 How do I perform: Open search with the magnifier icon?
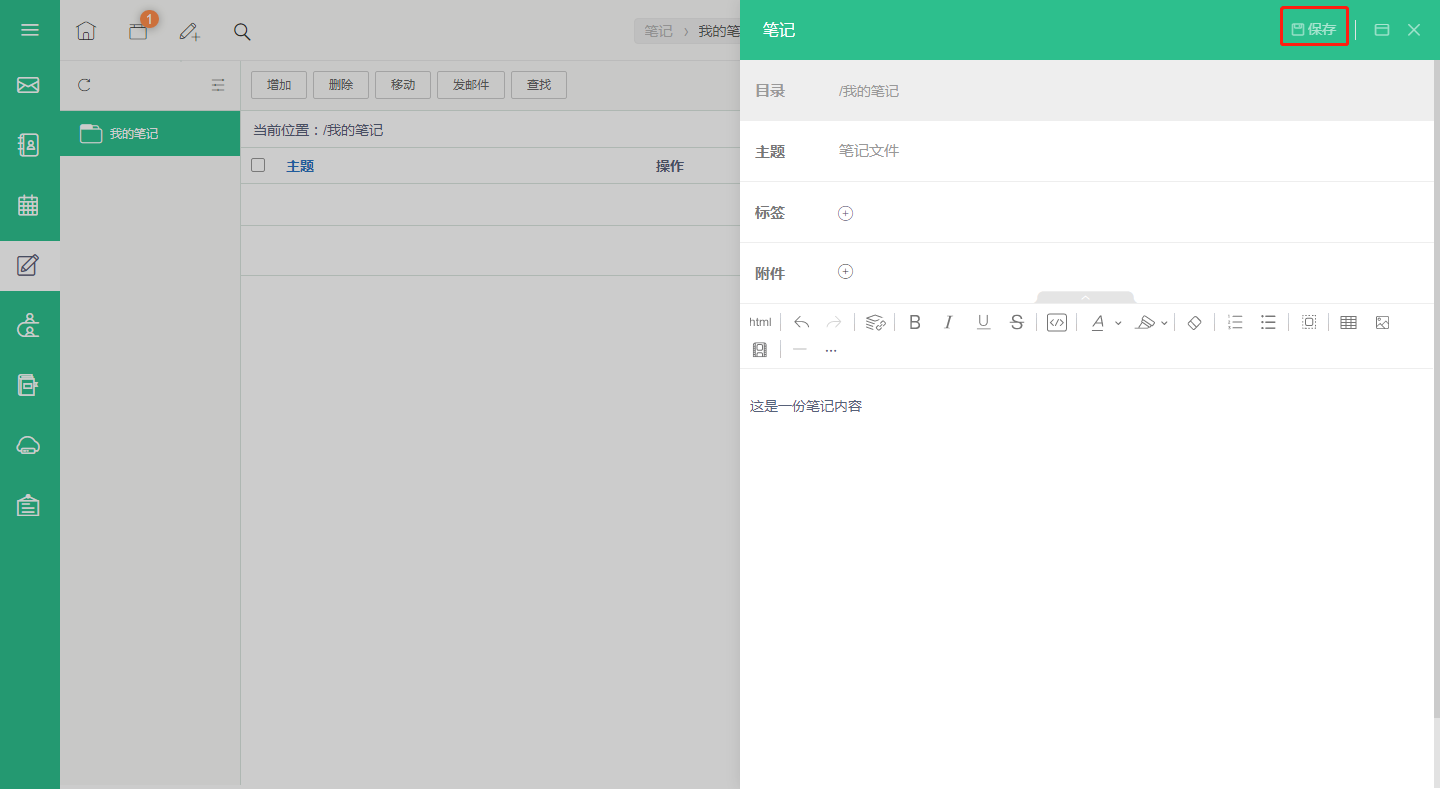click(242, 31)
